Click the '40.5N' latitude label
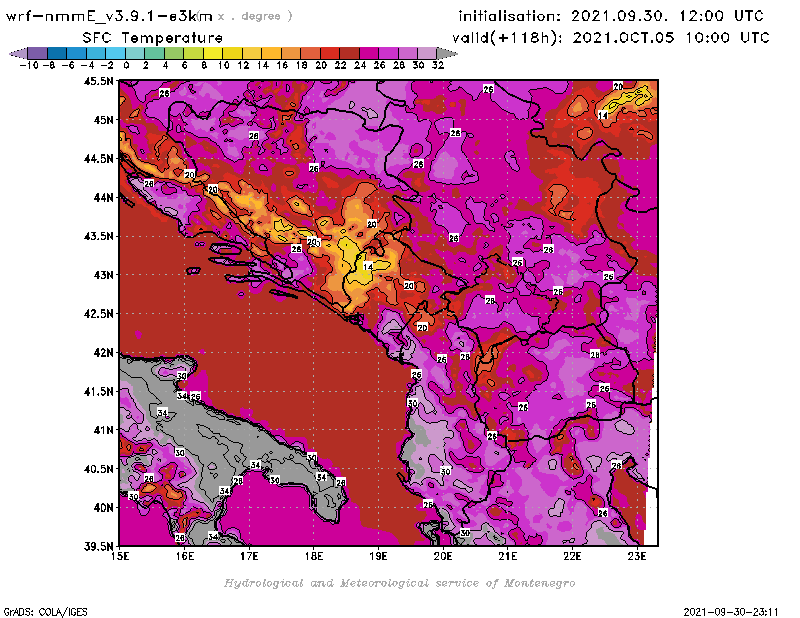800x618 pixels. click(99, 469)
